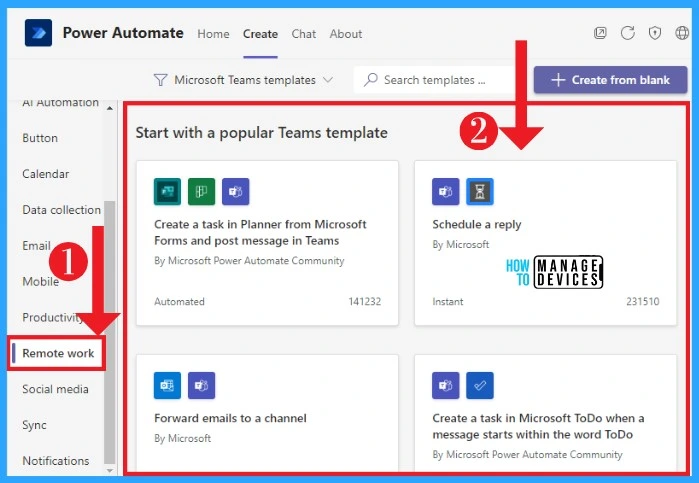699x483 pixels.
Task: Select the Productivity category
Action: point(53,318)
